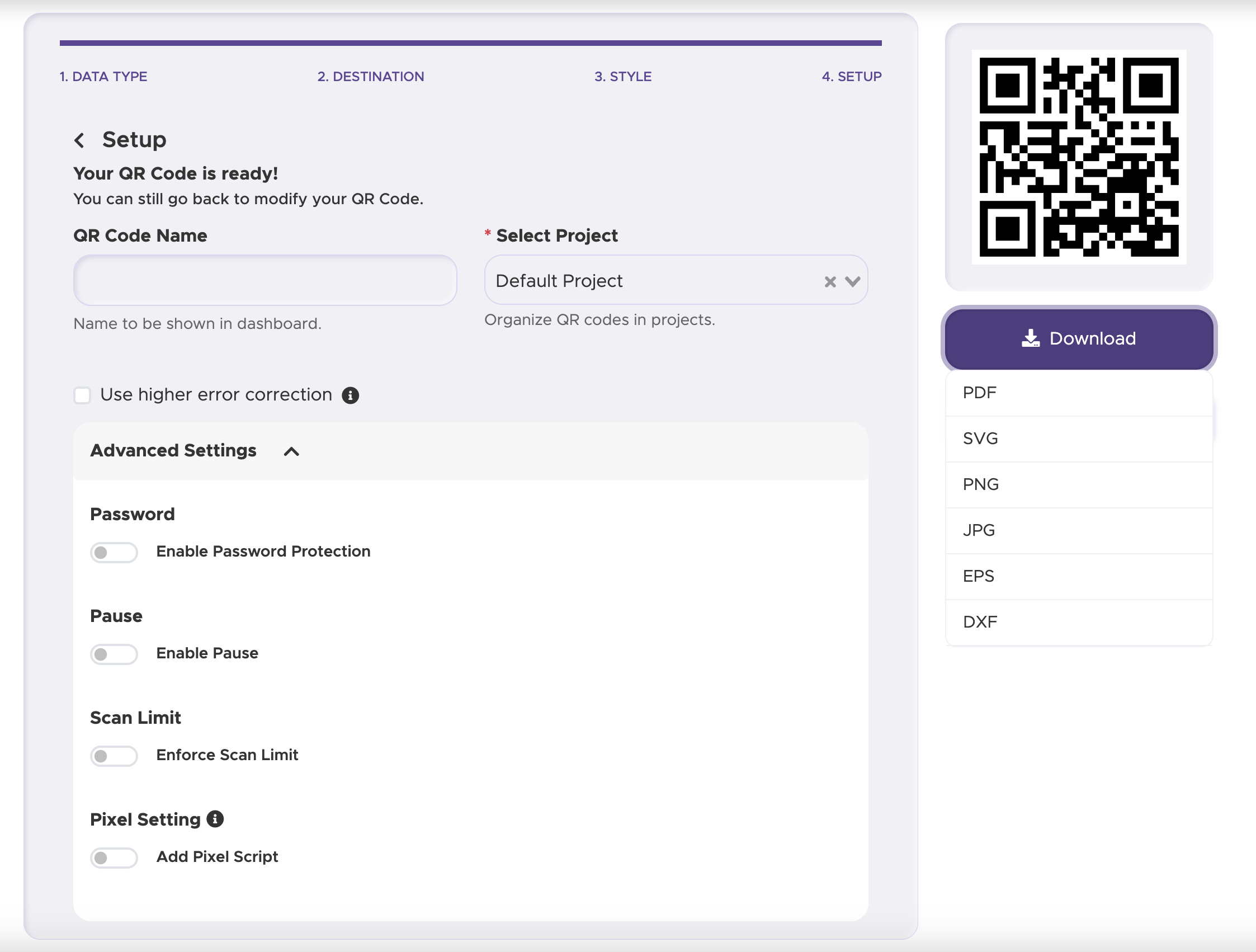This screenshot has height=952, width=1256.
Task: Click the download icon inside the Download button
Action: [1032, 338]
